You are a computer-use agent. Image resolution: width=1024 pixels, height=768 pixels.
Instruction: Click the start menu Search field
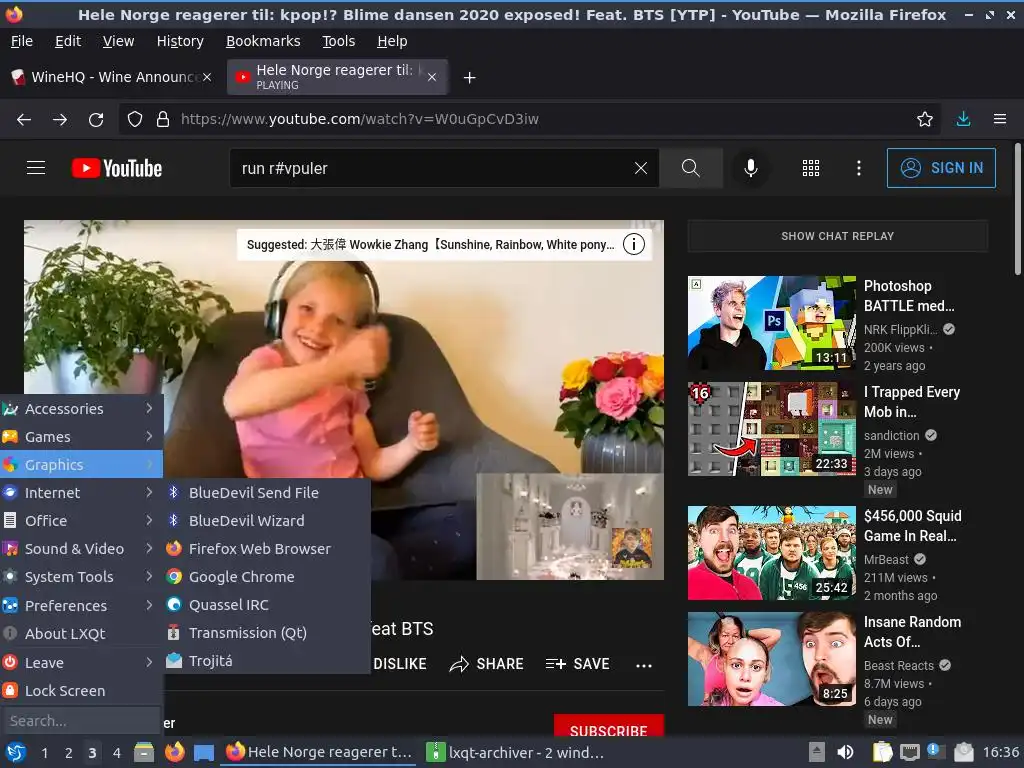coord(80,721)
